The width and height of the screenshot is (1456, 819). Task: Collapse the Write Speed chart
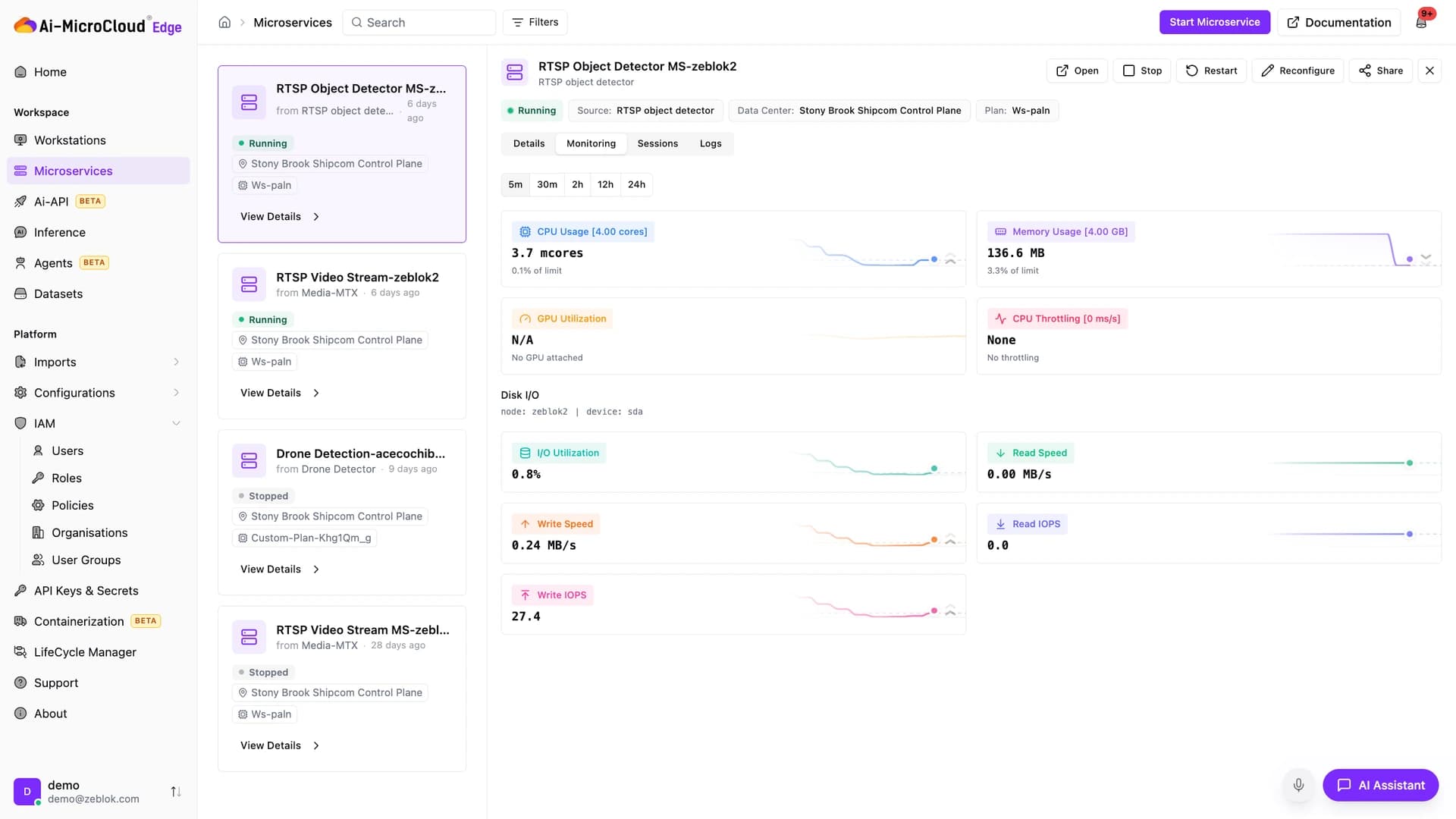coord(950,540)
